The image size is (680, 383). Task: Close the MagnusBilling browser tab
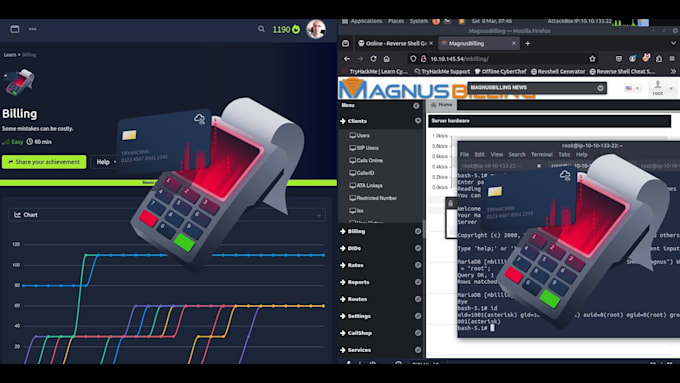click(x=514, y=43)
